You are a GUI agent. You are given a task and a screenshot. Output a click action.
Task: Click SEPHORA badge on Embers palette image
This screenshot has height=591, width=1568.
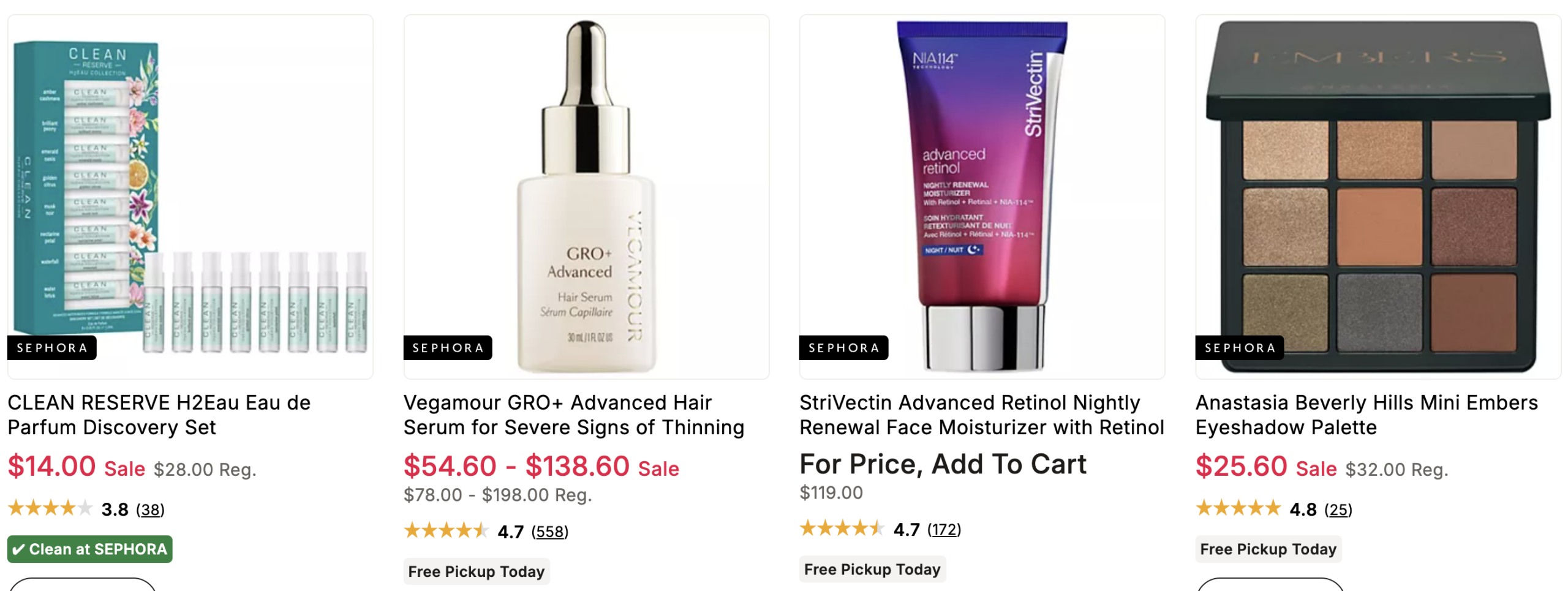pyautogui.click(x=1240, y=348)
